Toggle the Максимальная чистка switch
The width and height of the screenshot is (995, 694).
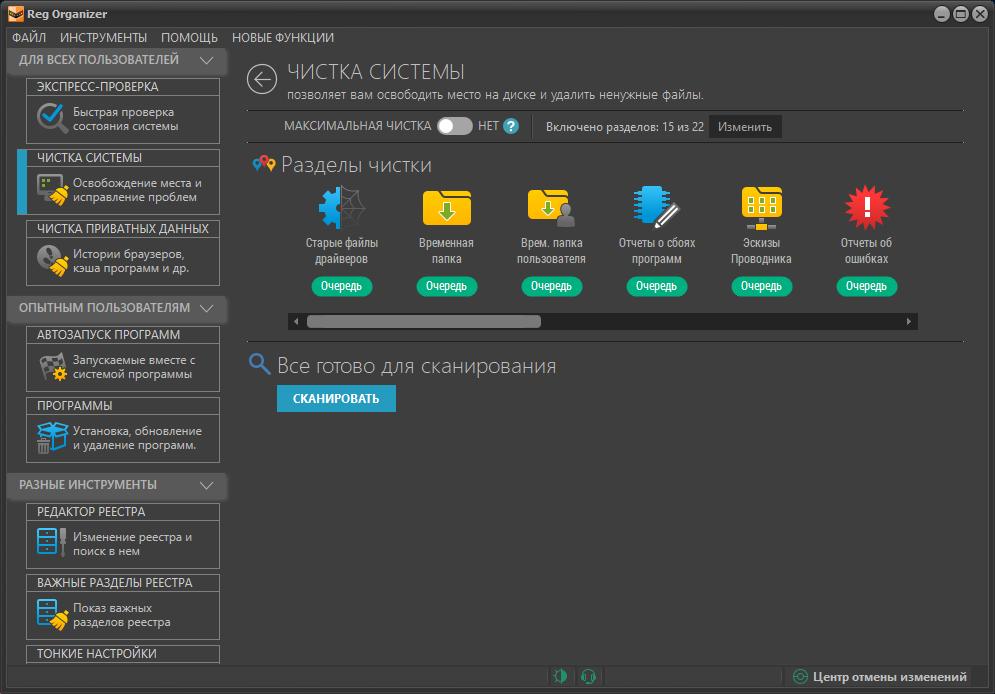click(x=455, y=127)
